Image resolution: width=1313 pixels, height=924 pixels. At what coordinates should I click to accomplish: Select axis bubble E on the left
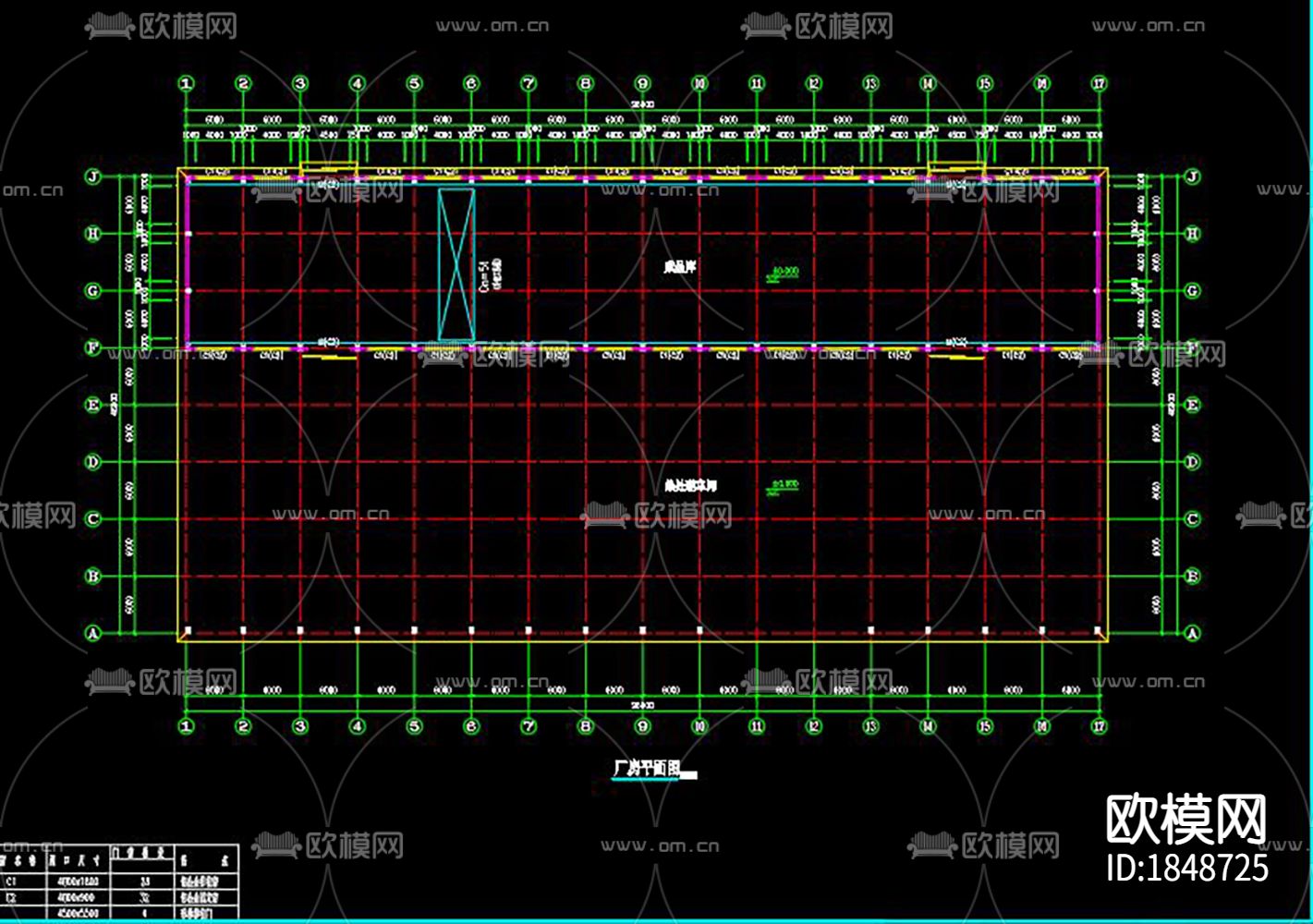click(x=92, y=405)
